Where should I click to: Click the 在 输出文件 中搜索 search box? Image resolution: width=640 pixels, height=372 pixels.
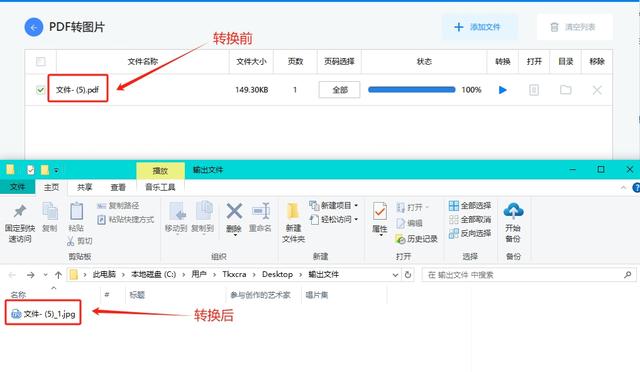click(528, 275)
